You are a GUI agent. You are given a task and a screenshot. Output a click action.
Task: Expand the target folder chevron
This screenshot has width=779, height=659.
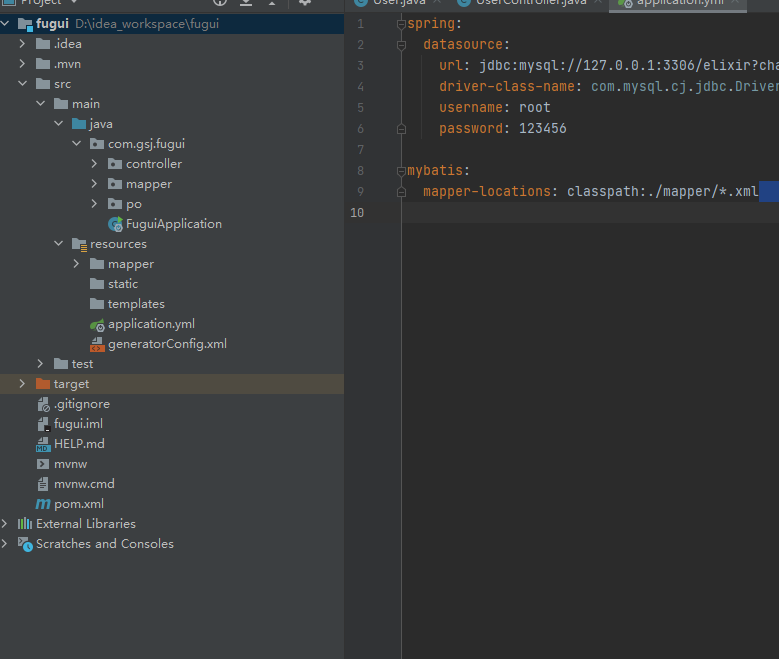tap(22, 384)
